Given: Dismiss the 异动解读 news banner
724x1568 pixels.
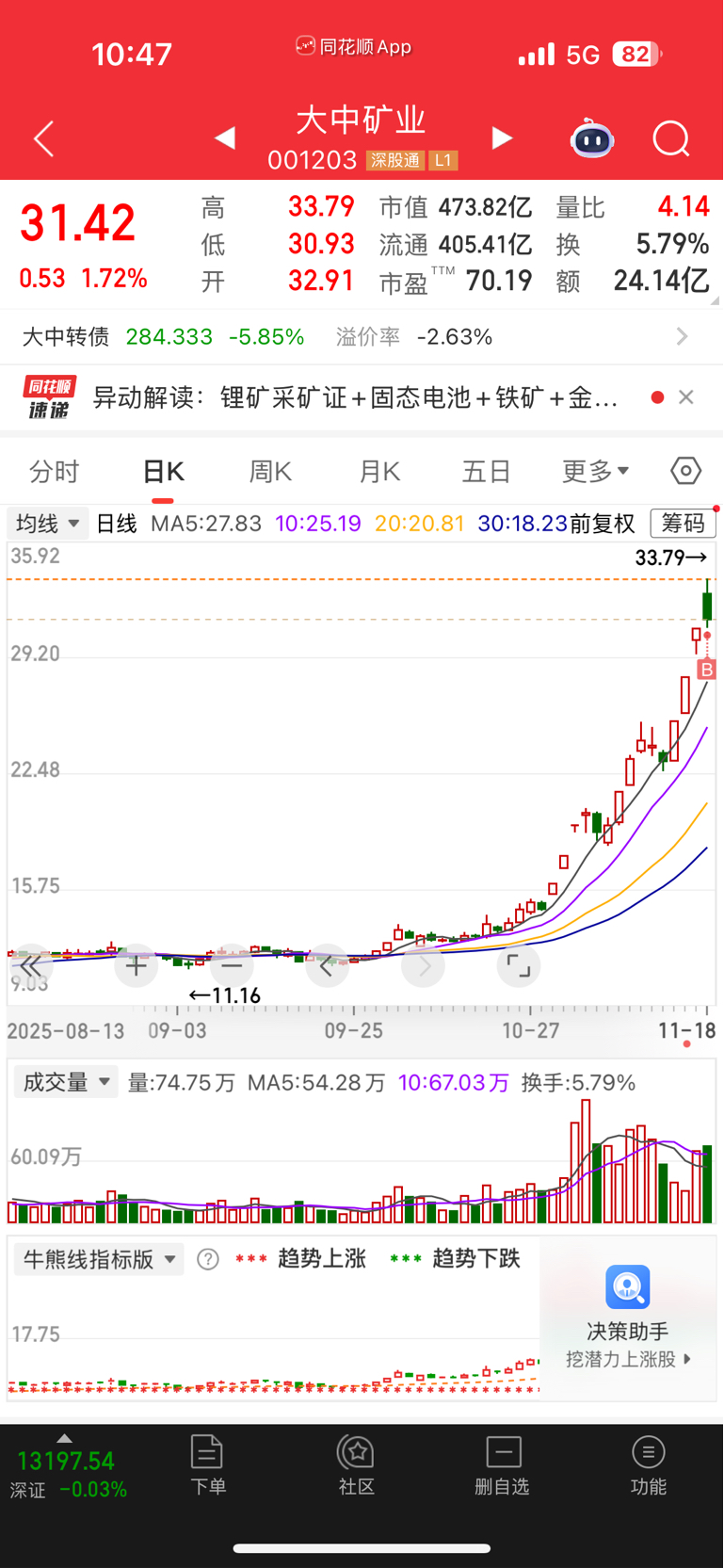Looking at the screenshot, I should 686,397.
